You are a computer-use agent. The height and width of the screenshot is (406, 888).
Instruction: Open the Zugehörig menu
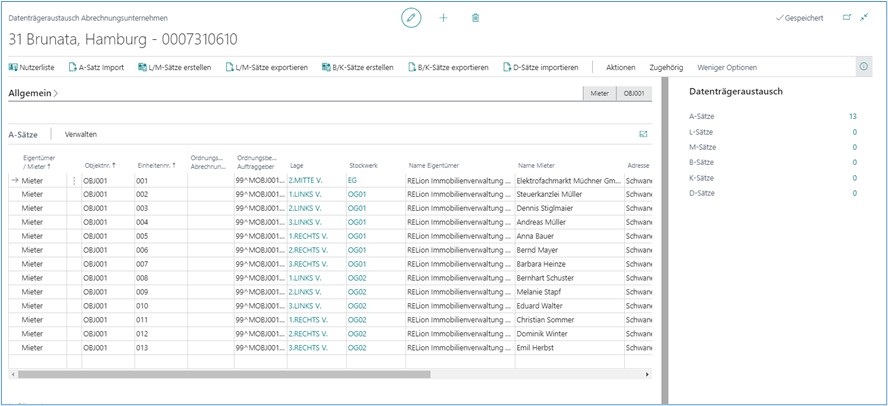(666, 67)
